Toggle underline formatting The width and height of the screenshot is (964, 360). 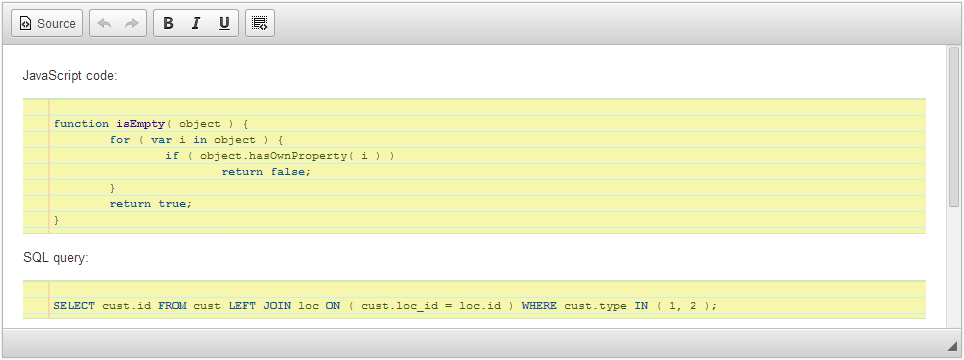(x=224, y=23)
